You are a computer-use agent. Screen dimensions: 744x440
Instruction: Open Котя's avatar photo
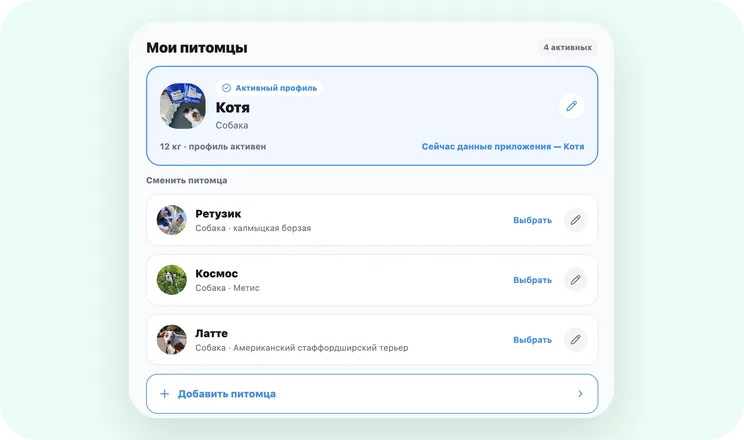click(x=183, y=106)
